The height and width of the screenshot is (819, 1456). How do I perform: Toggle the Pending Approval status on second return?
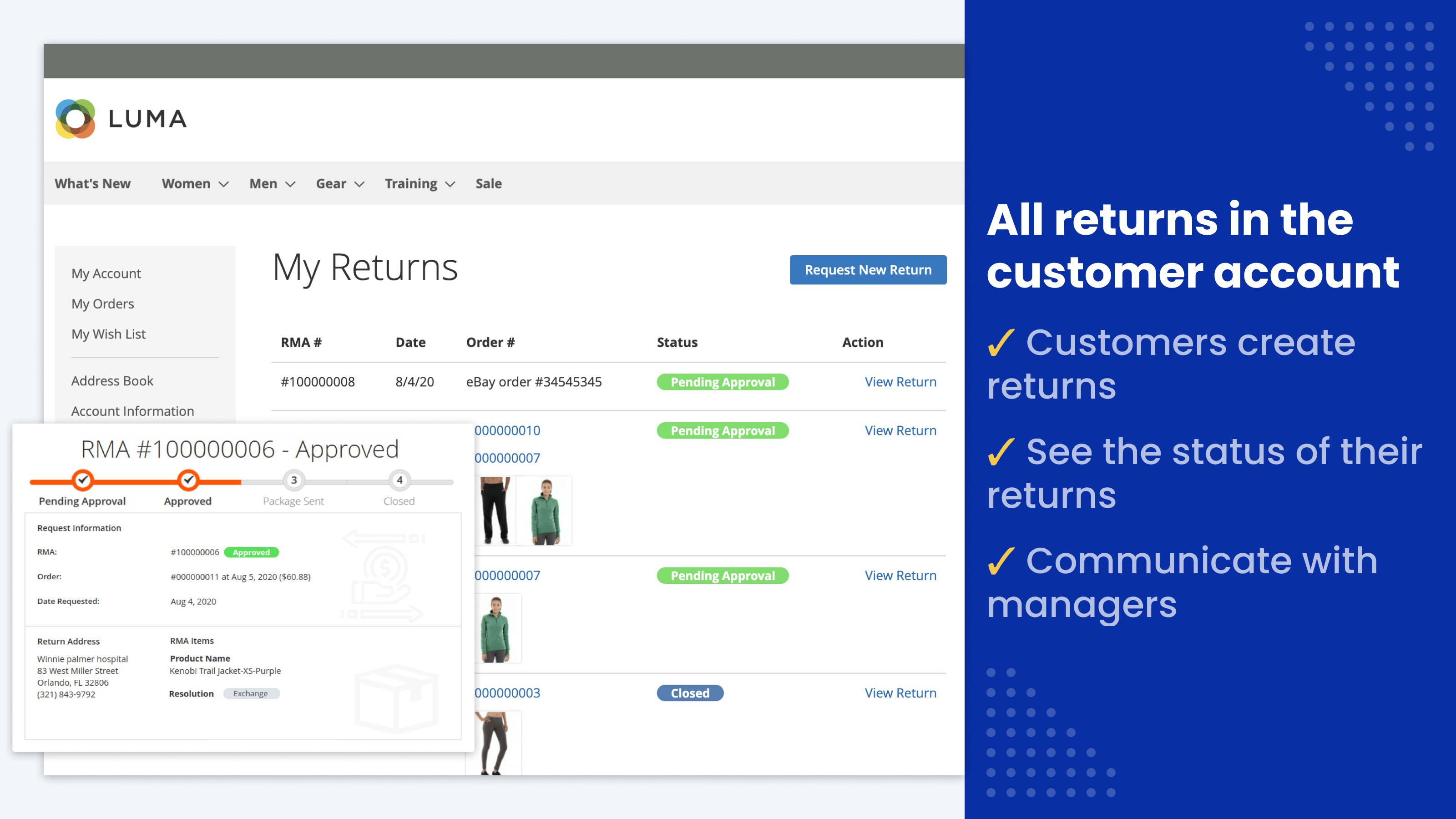tap(721, 430)
